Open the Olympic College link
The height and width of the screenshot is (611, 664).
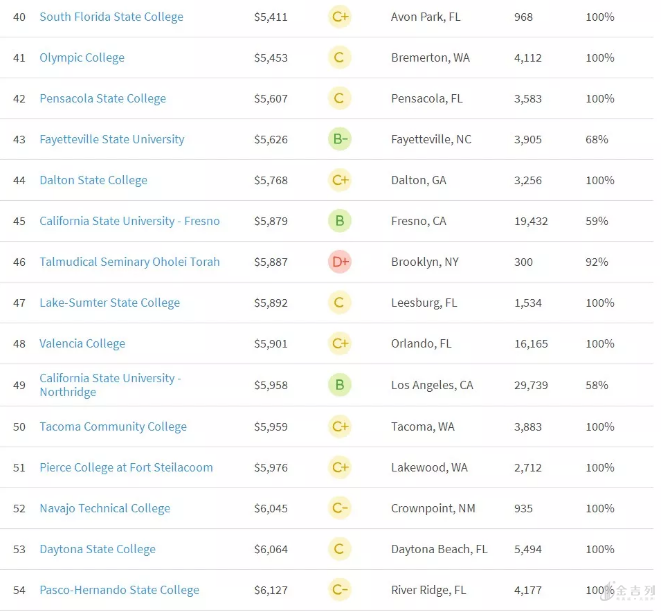[82, 58]
